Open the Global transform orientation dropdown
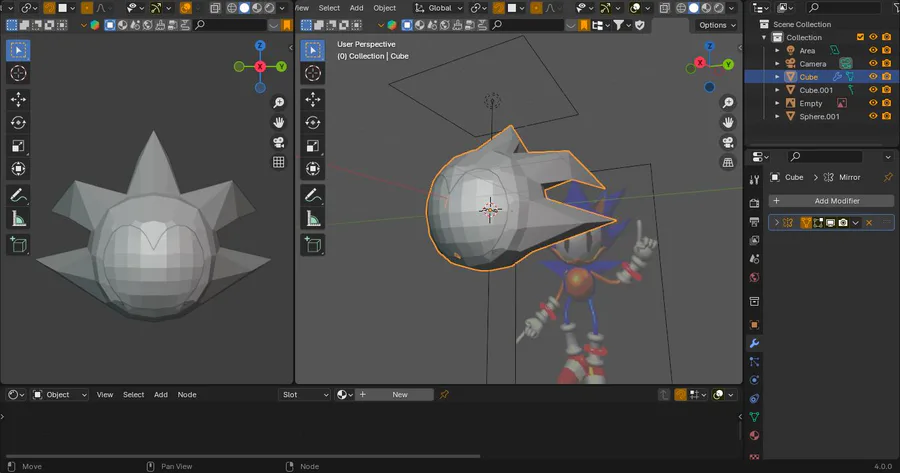 click(439, 8)
